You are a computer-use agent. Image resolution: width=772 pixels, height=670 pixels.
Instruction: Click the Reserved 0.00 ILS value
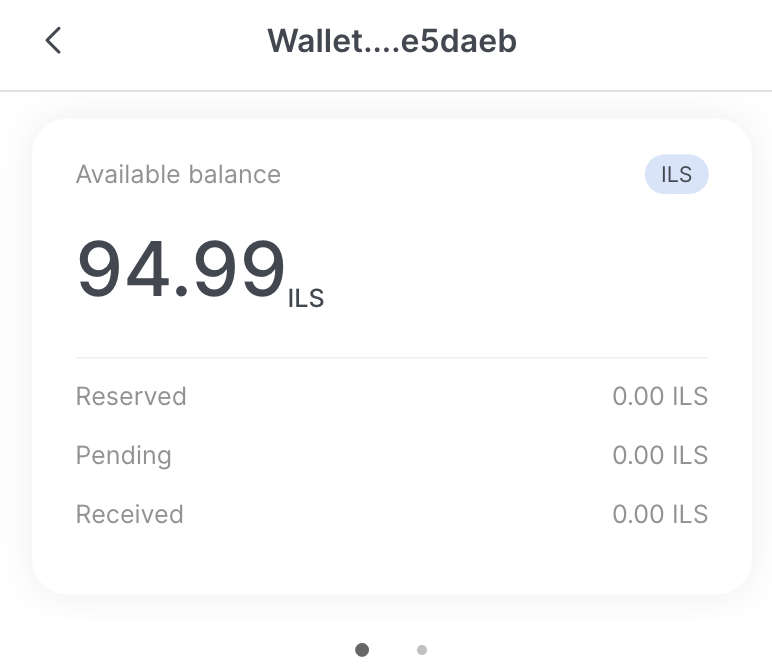[660, 396]
